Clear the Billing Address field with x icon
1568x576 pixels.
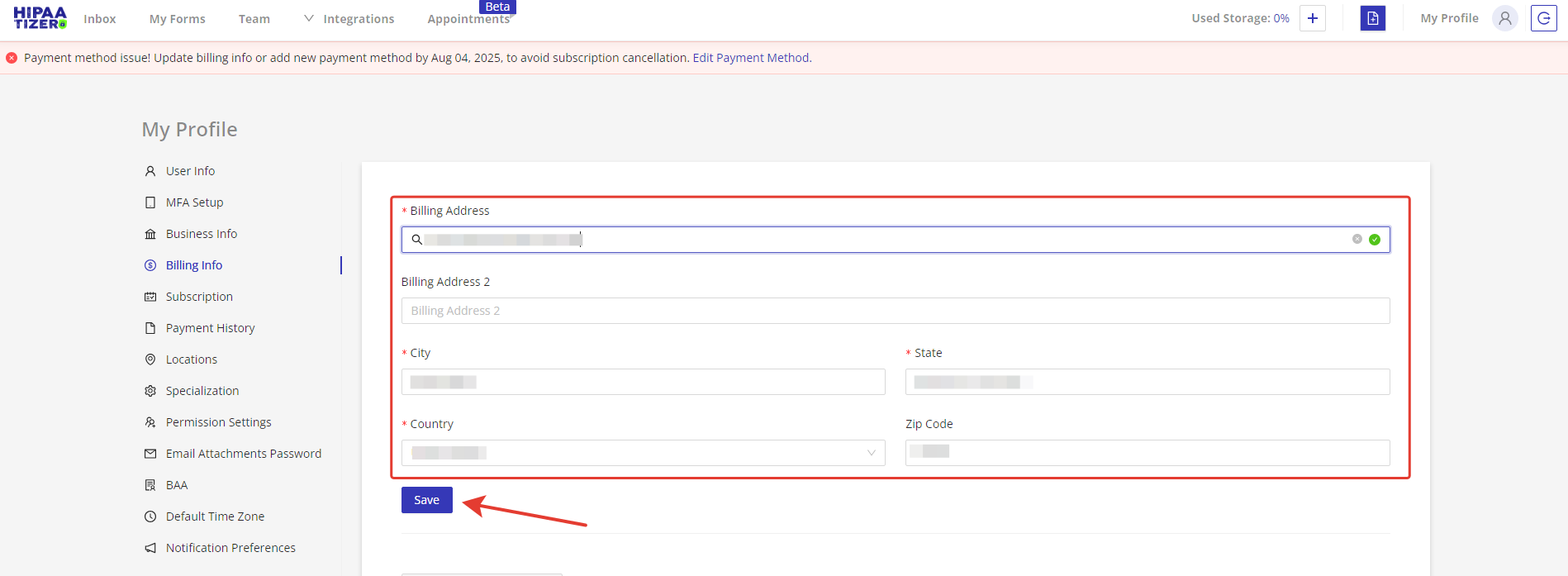coord(1357,239)
